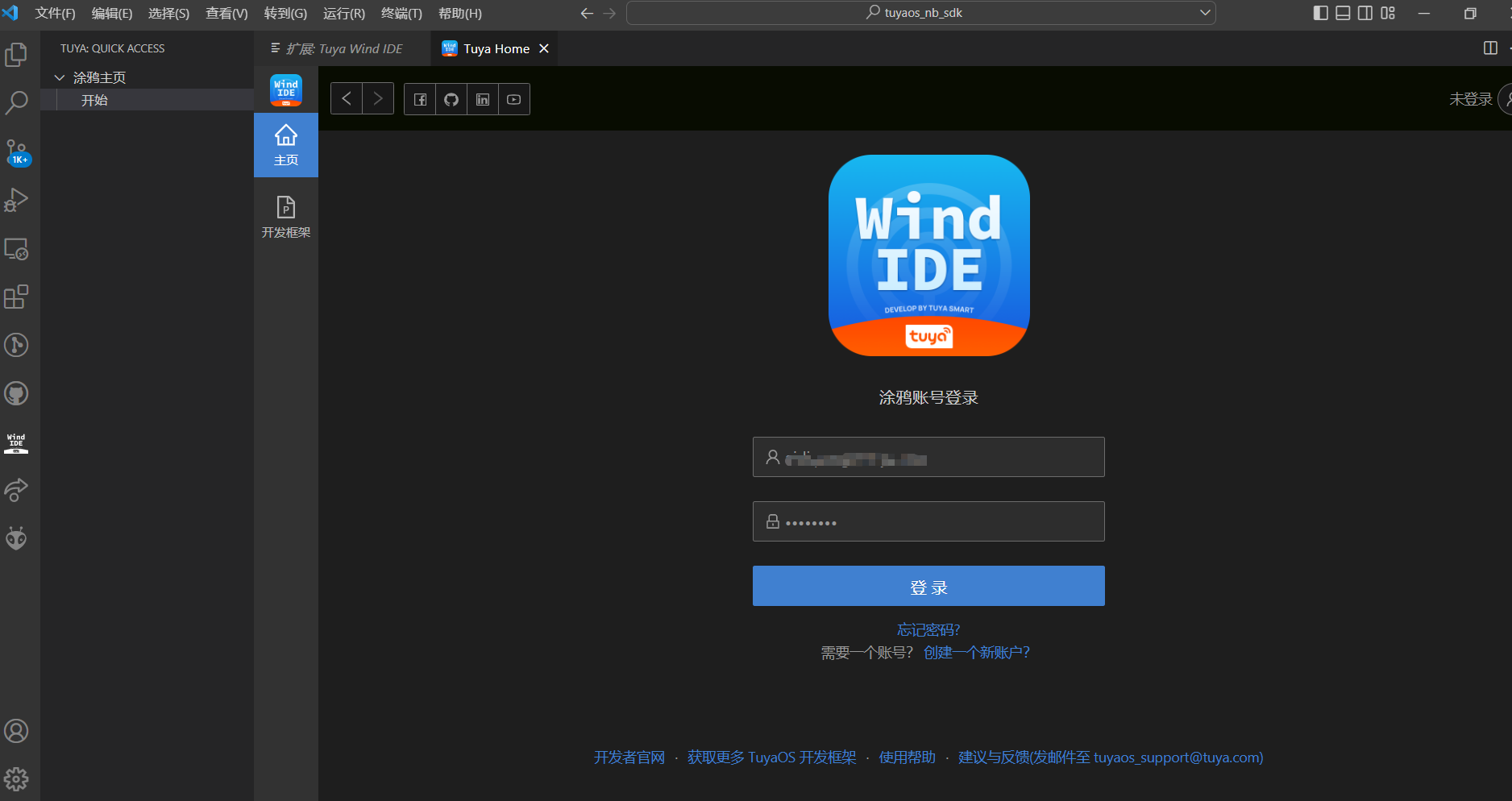Open the Tuya Wind IDE activity bar icon
1512x801 pixels.
pyautogui.click(x=16, y=442)
